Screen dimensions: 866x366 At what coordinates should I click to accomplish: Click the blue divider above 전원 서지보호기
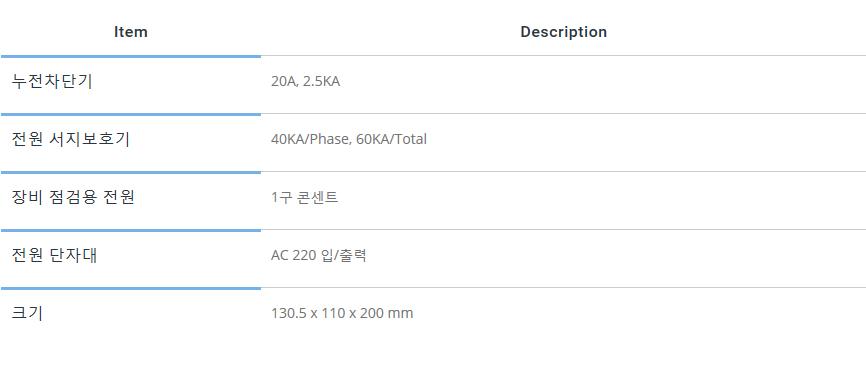[x=131, y=114]
